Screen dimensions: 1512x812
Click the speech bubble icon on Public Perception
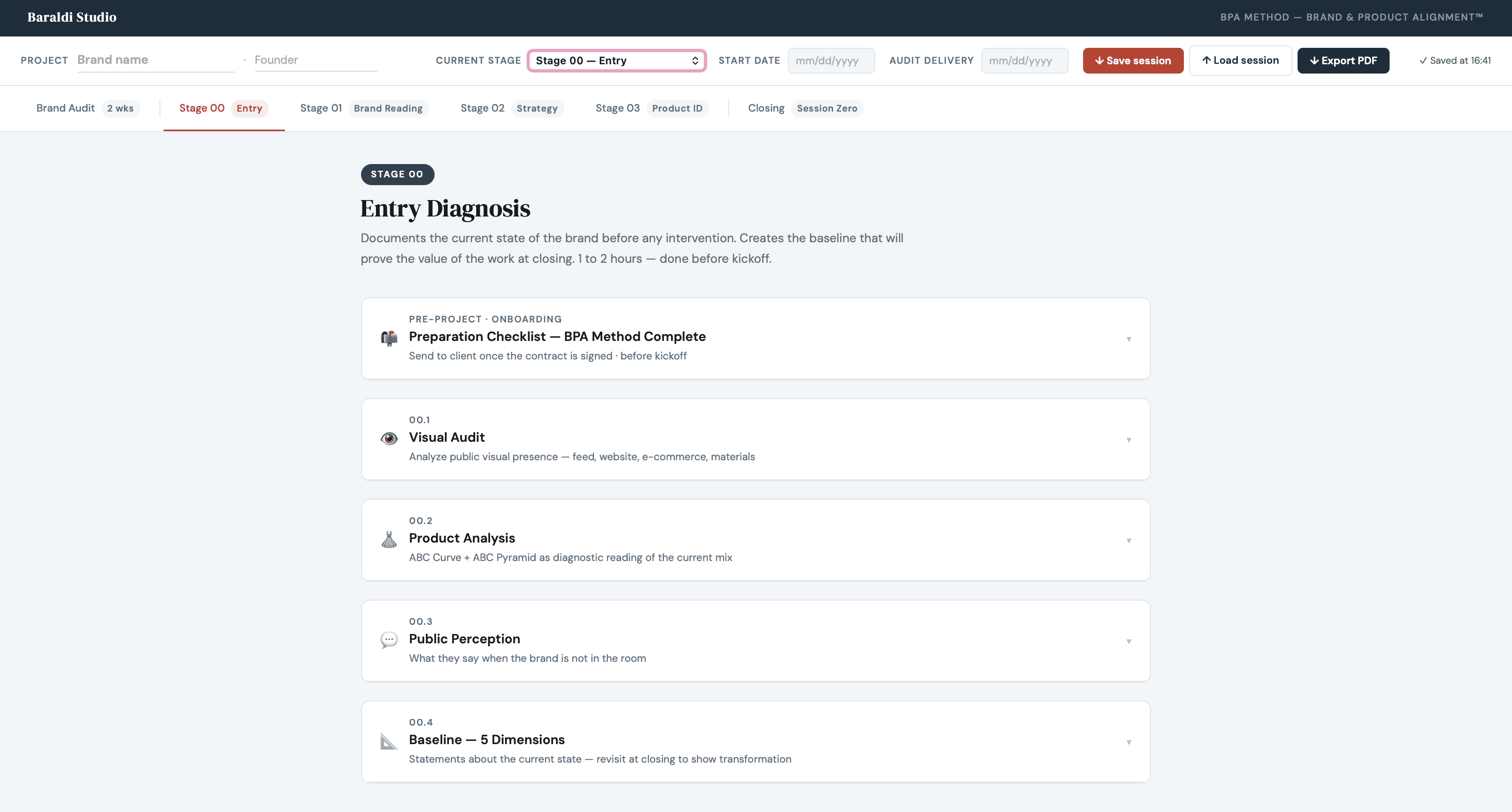coord(389,640)
